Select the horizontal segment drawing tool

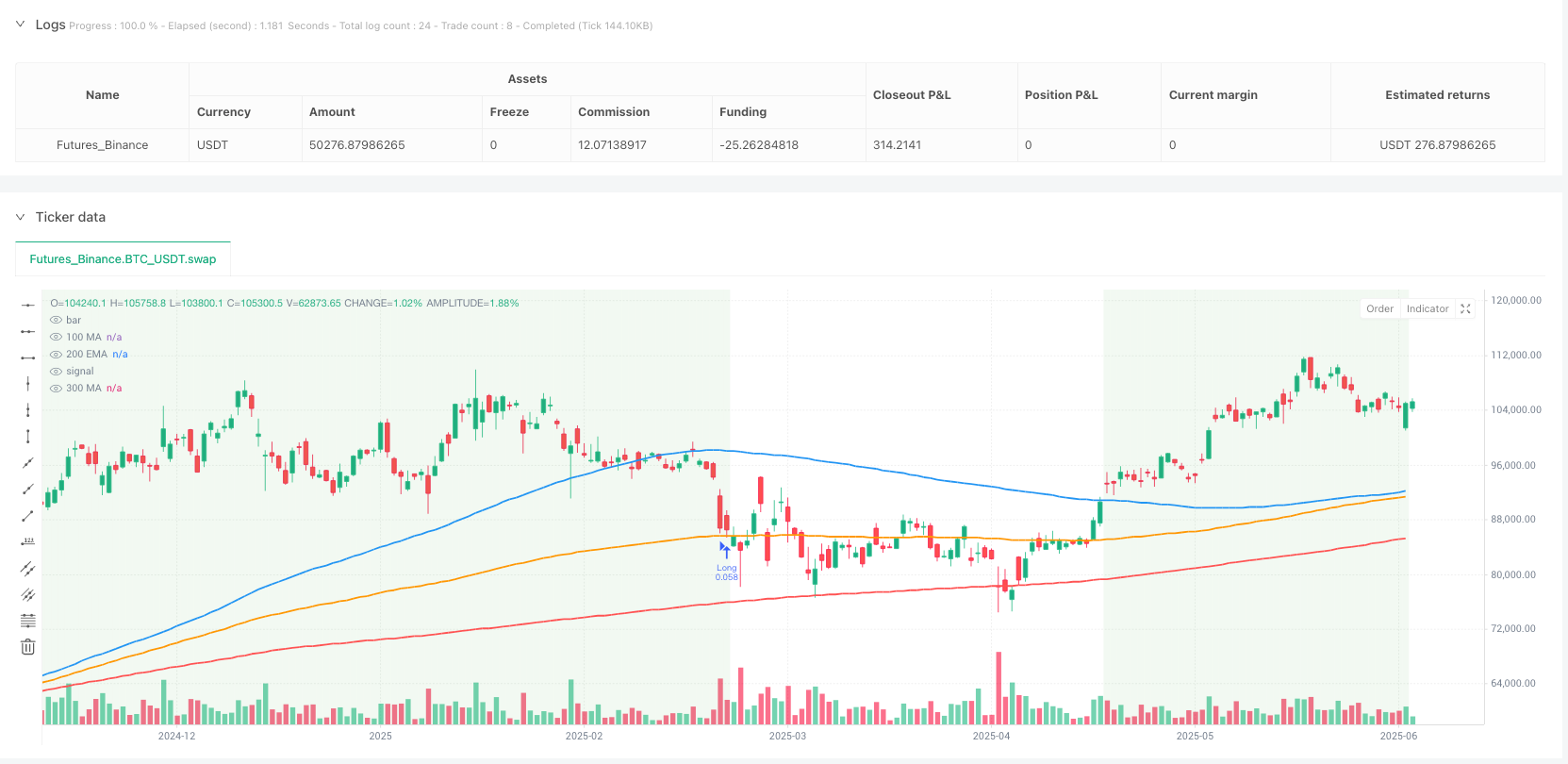point(28,357)
